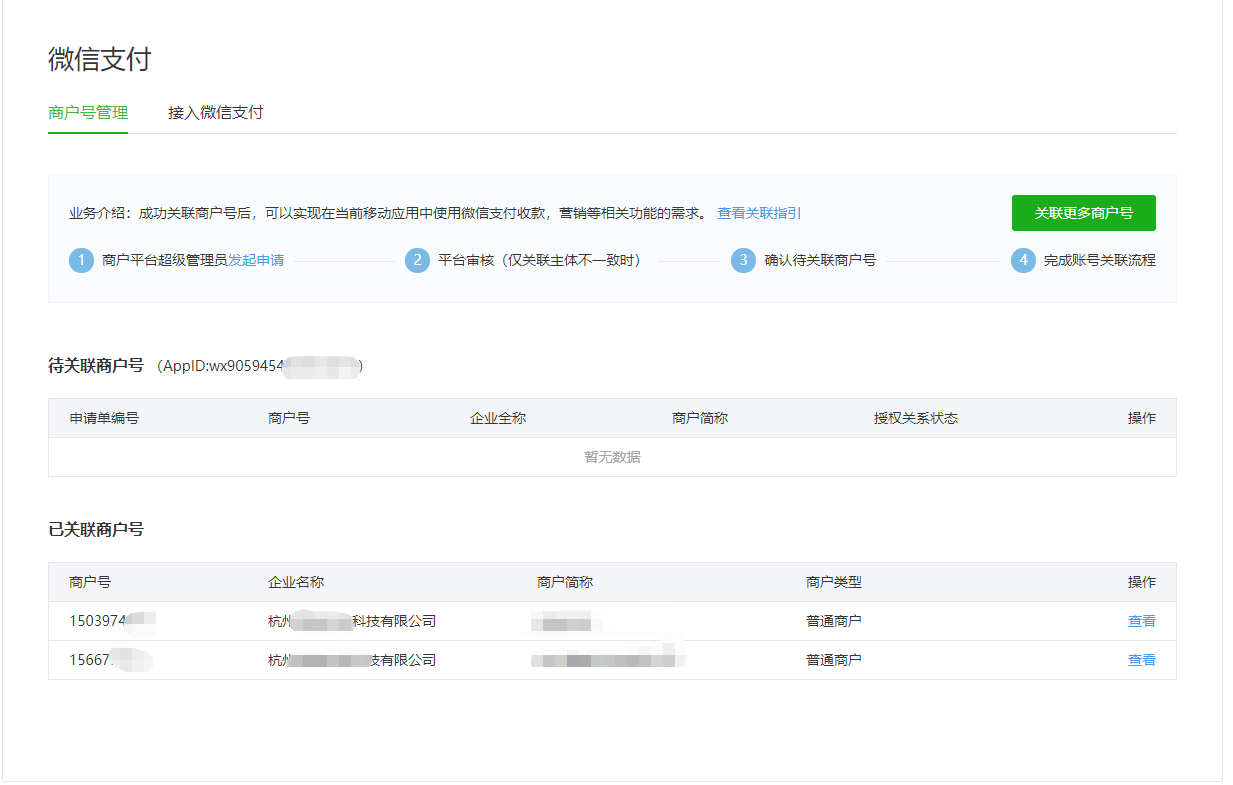The image size is (1233, 785).
Task: Click the 商户简称 header in 待关联 table
Action: click(700, 418)
